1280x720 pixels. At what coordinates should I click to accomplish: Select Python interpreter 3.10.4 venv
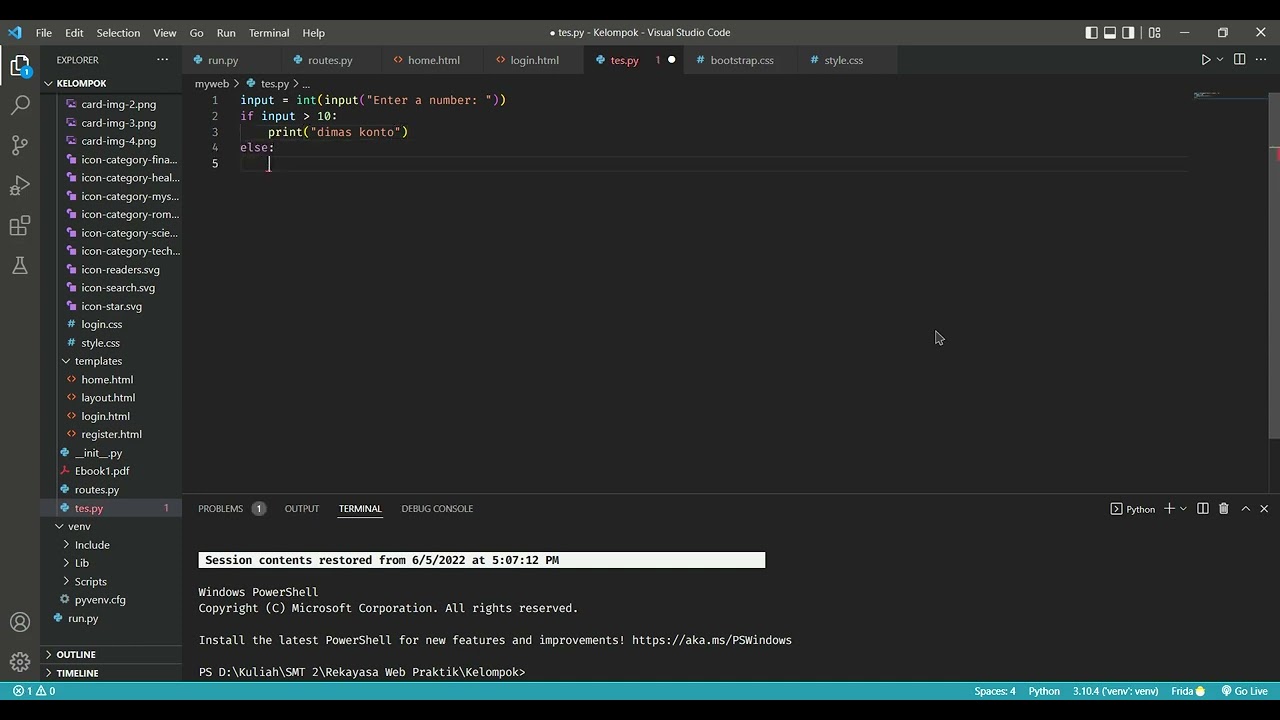[1115, 691]
